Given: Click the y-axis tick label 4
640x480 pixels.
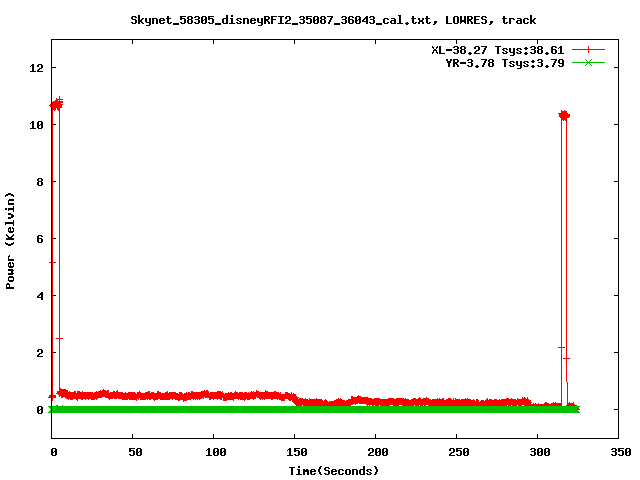Looking at the screenshot, I should (x=40, y=296).
